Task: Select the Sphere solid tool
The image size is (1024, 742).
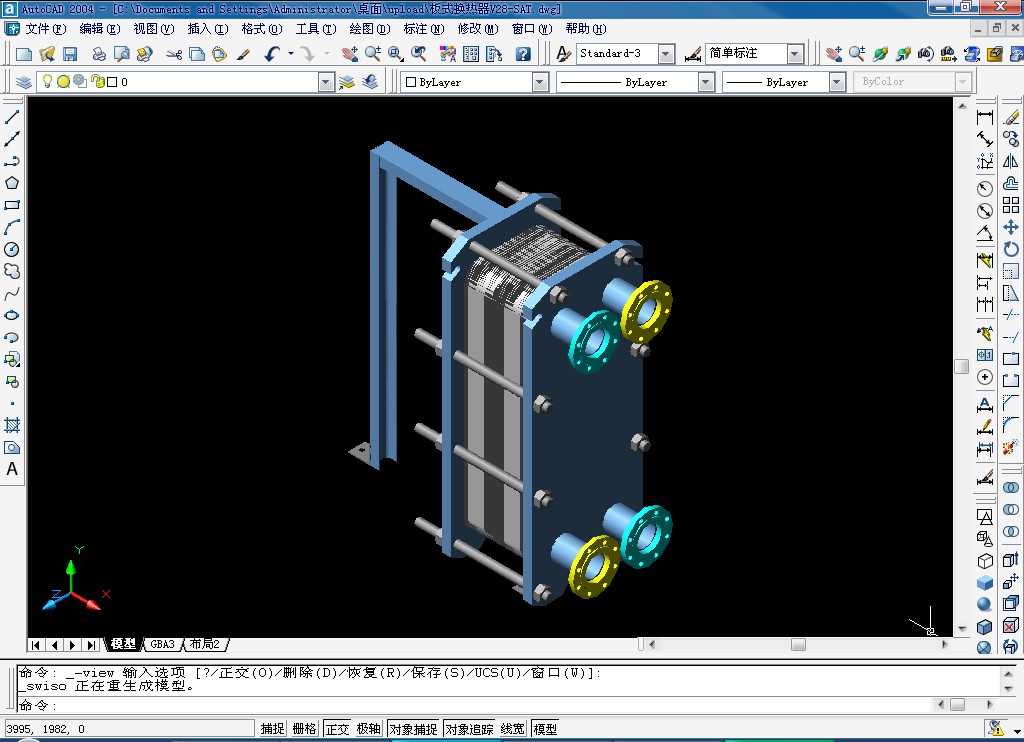Action: pos(985,605)
